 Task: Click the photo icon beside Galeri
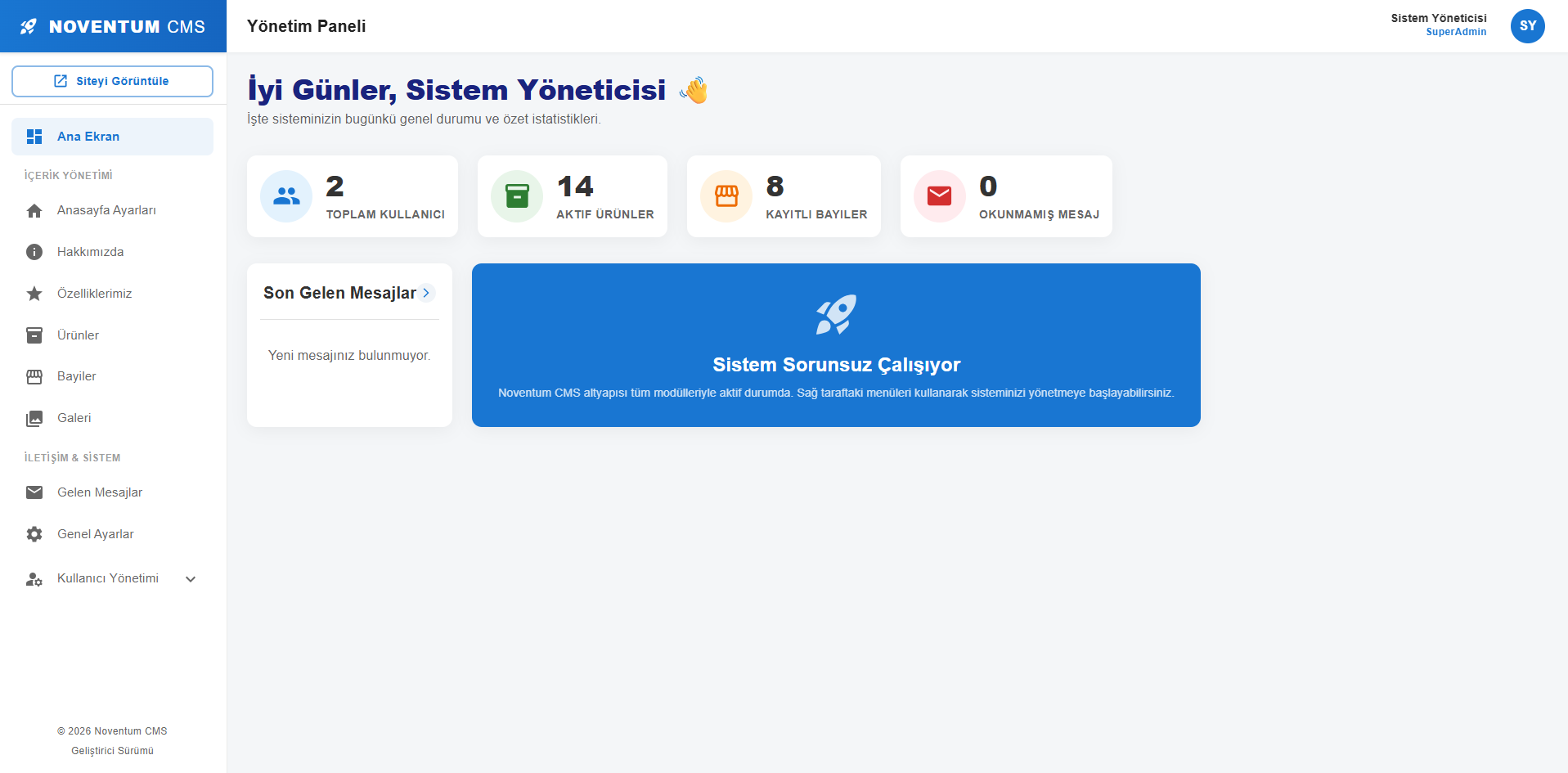[x=34, y=419]
